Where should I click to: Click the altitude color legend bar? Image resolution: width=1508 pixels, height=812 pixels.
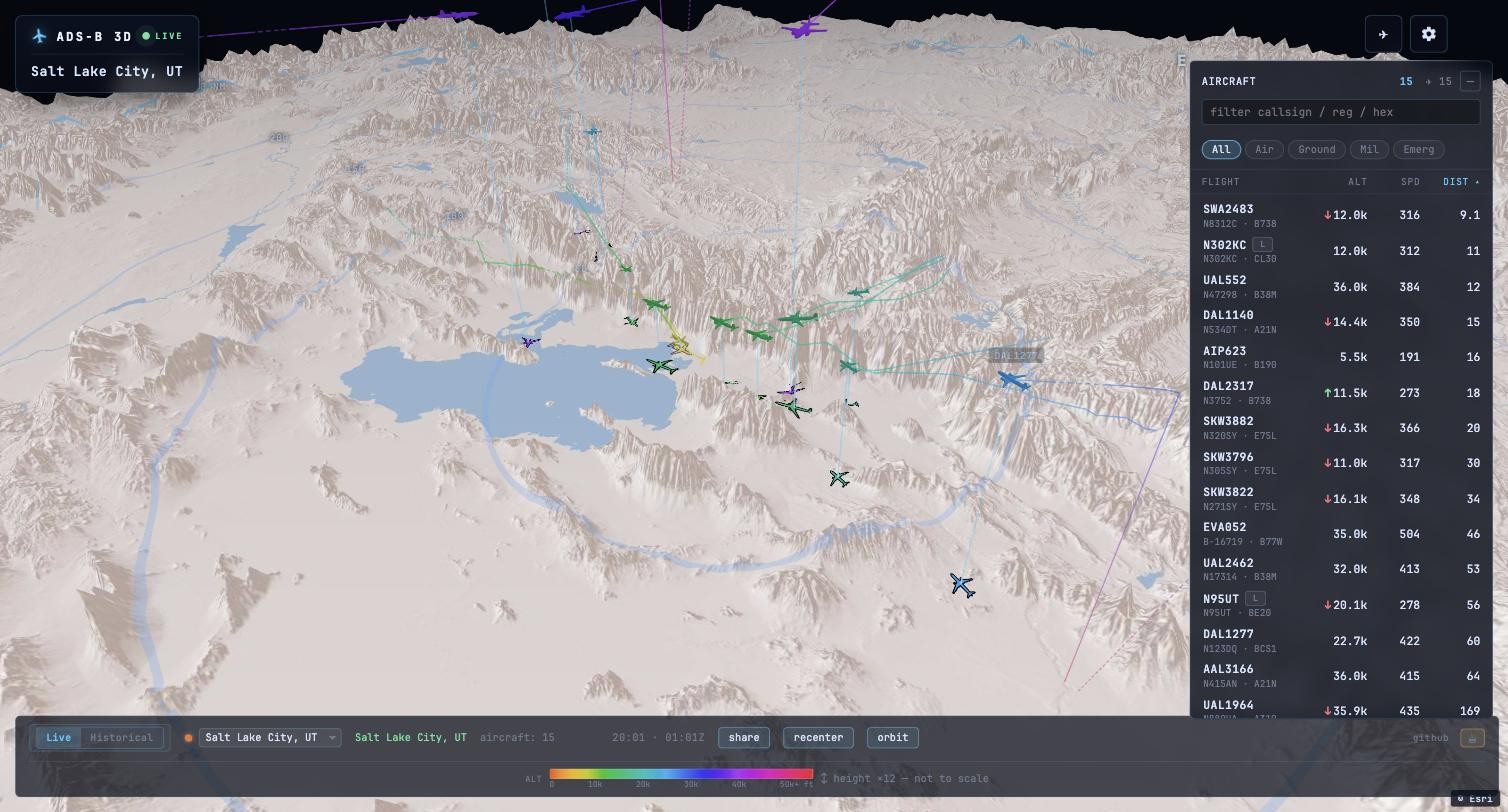pos(681,773)
